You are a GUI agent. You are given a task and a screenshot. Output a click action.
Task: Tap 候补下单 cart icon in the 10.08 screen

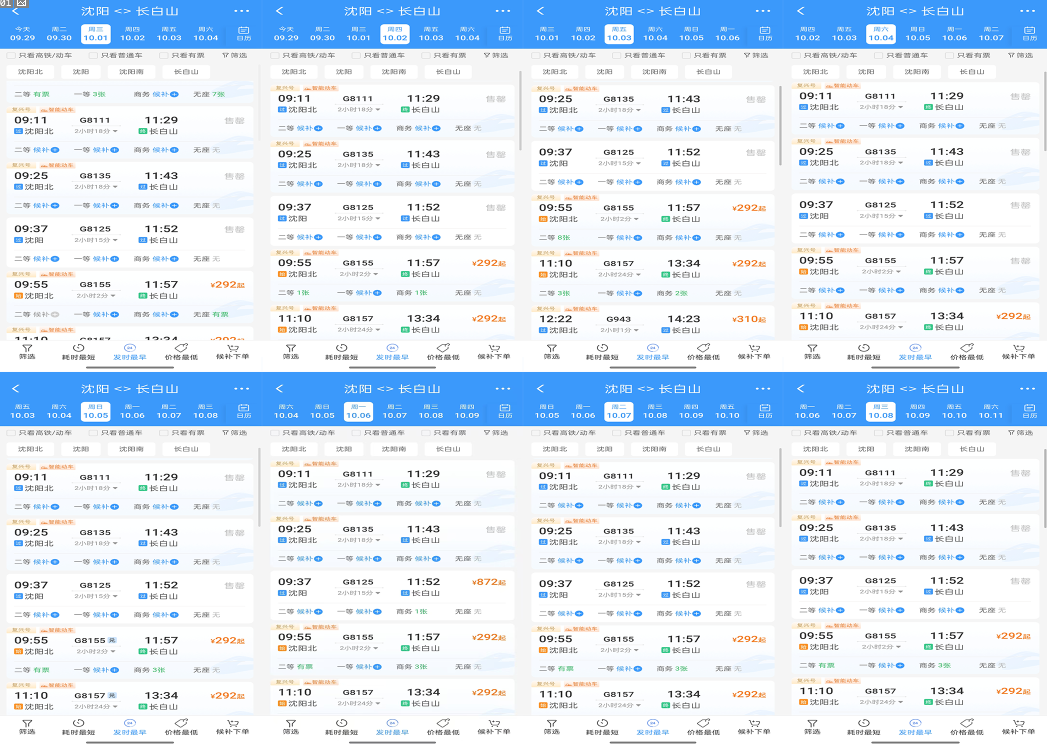click(x=1018, y=725)
